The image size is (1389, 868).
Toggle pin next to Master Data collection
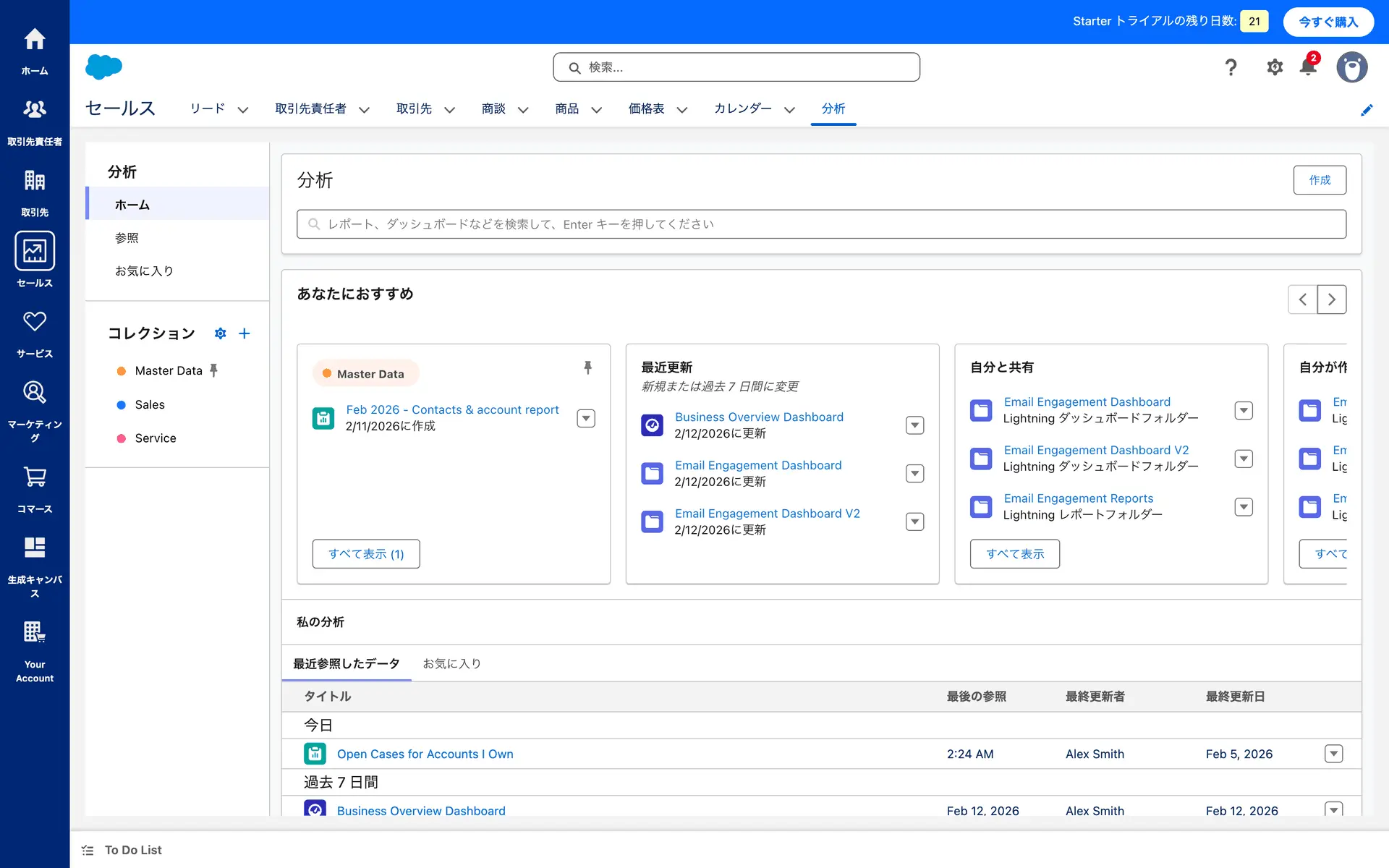tap(213, 370)
